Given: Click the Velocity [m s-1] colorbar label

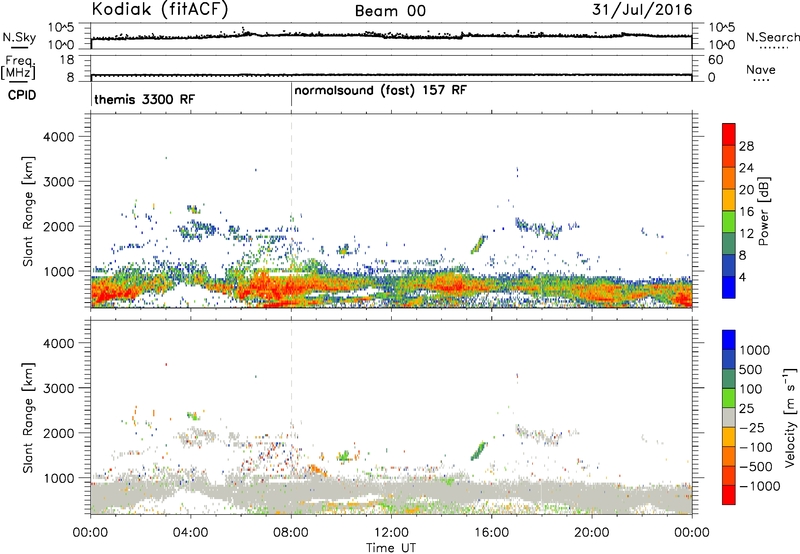Looking at the screenshot, I should pyautogui.click(x=790, y=417).
